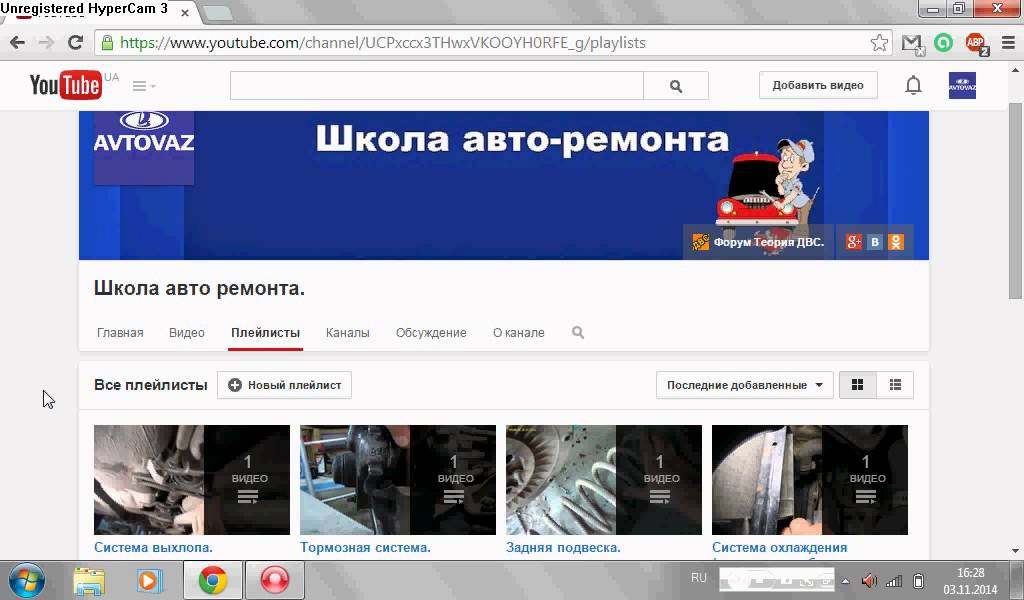
Task: Open the media player taskbar icon
Action: [149, 580]
